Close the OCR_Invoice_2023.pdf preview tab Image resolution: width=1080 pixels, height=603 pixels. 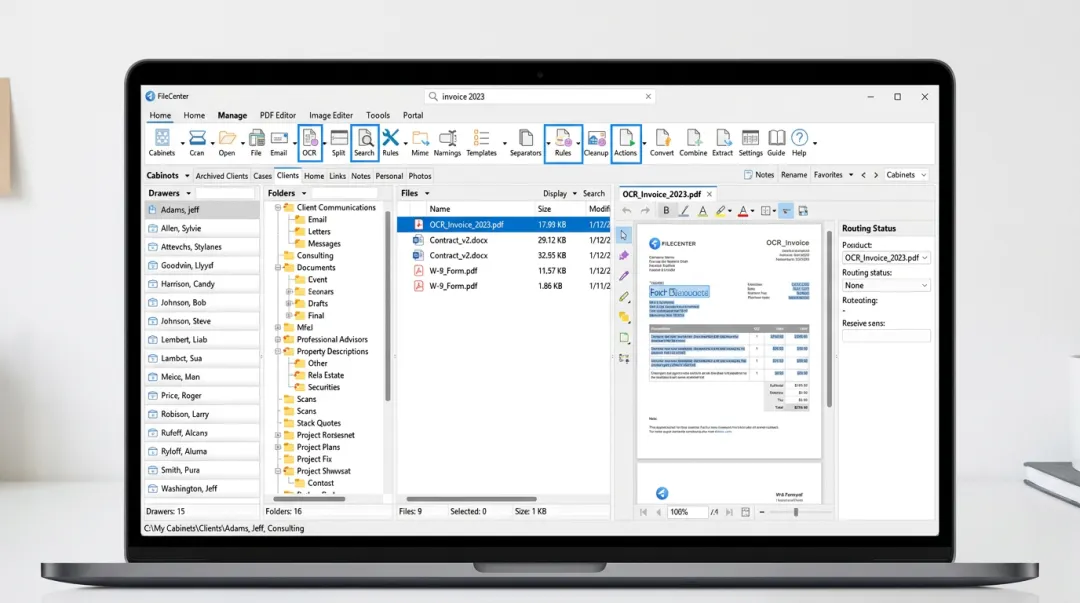[x=709, y=194]
